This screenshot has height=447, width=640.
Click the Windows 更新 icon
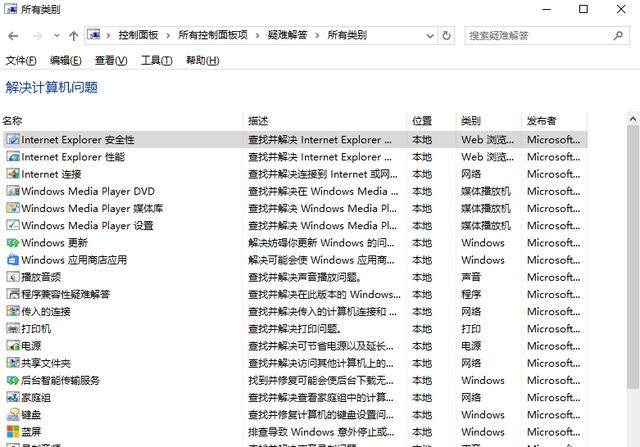[x=13, y=243]
